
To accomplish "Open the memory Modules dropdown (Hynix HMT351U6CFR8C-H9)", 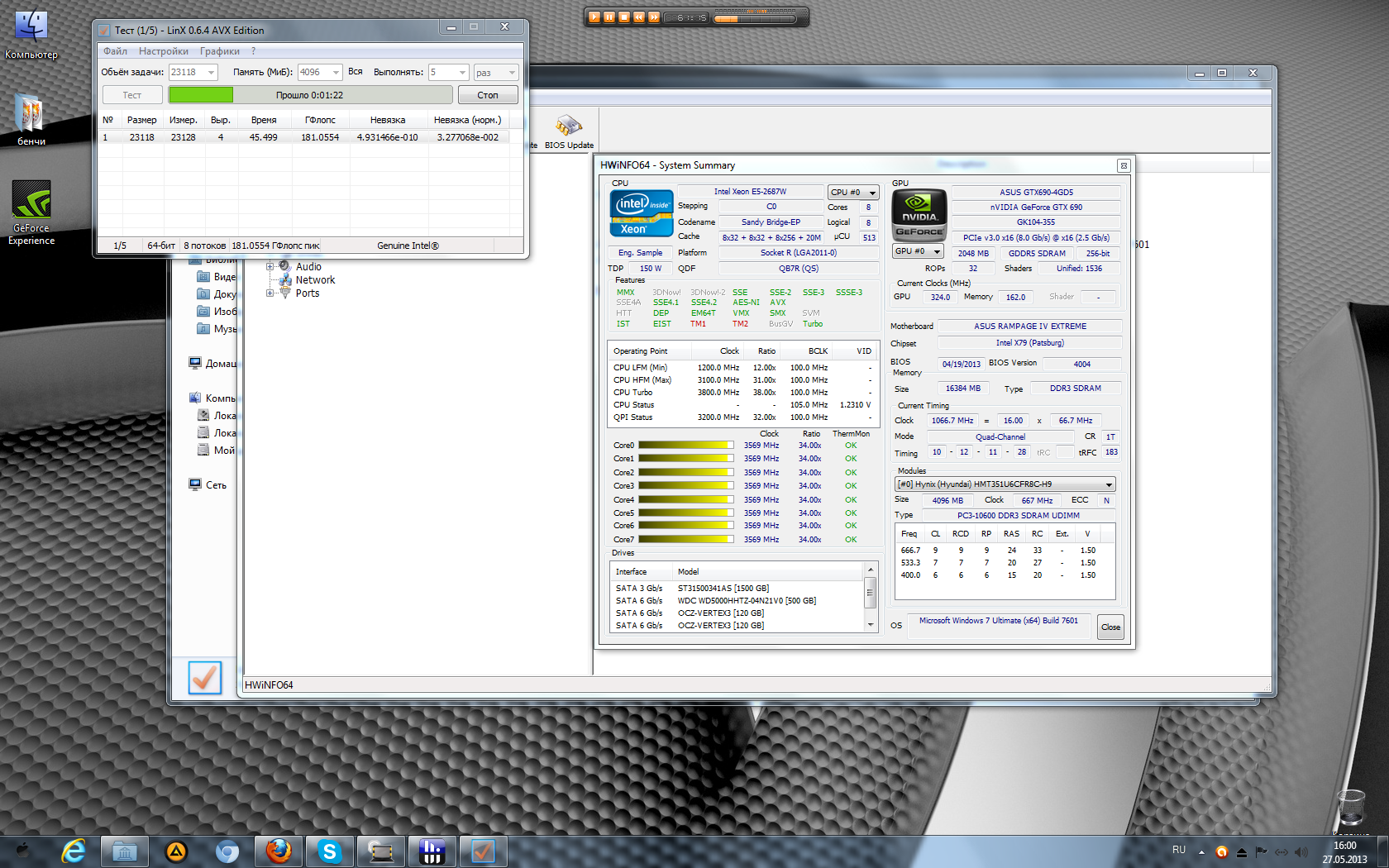I will click(1005, 484).
